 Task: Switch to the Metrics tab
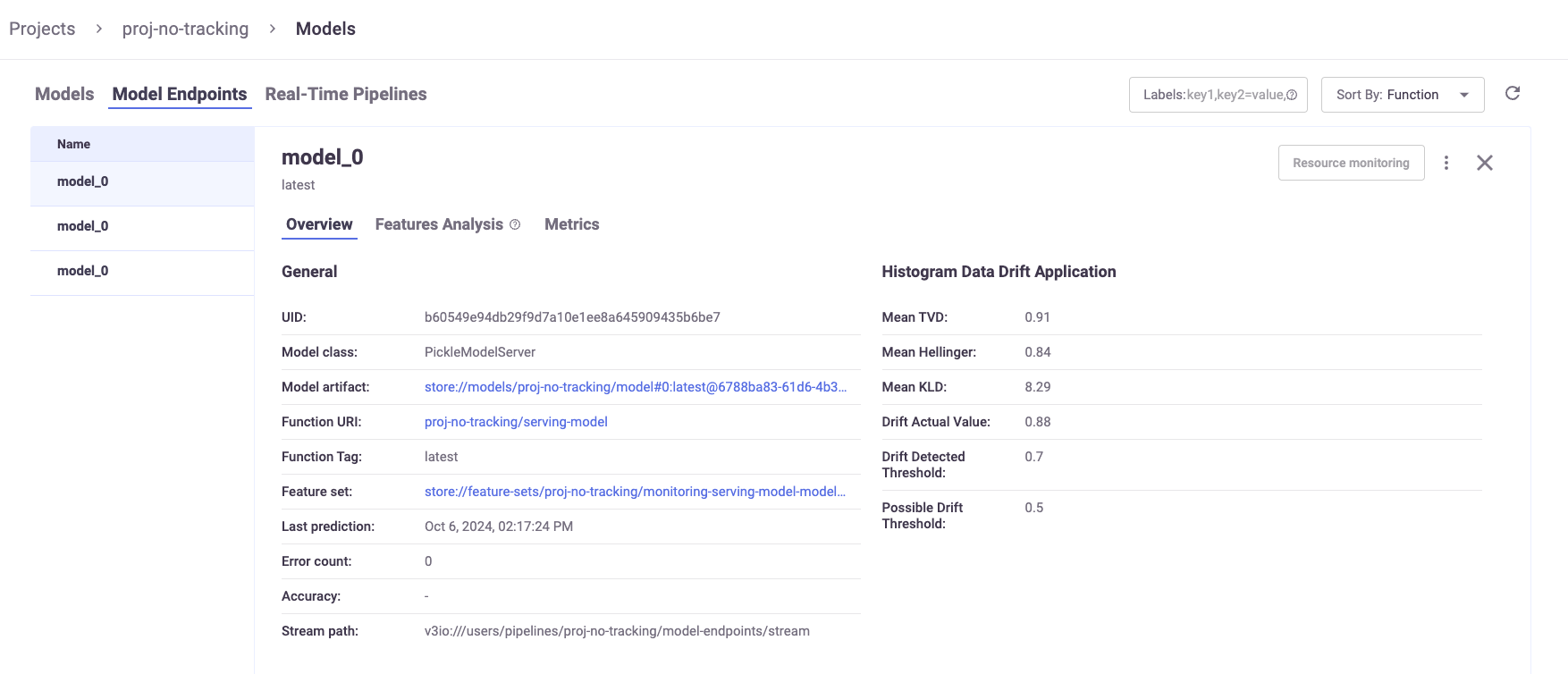pos(572,224)
